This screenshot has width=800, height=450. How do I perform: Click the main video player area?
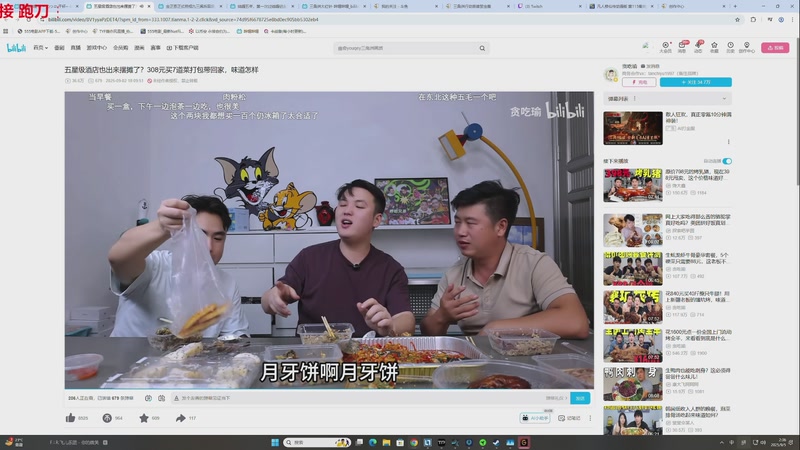[329, 240]
